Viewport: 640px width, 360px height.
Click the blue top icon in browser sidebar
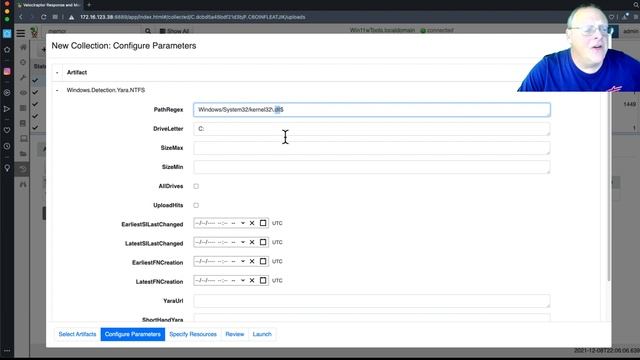pyautogui.click(x=7, y=33)
